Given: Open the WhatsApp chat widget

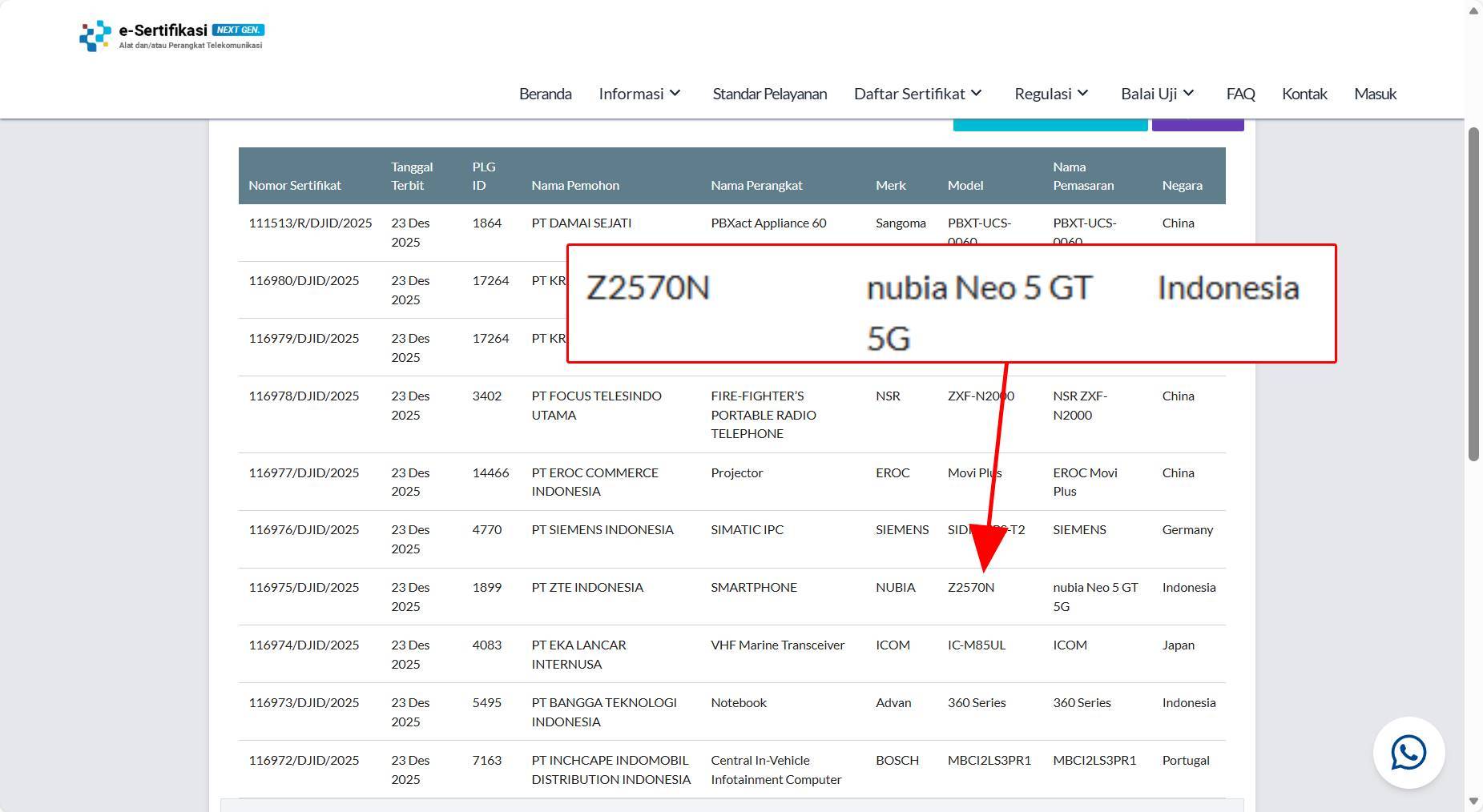Looking at the screenshot, I should [1408, 753].
